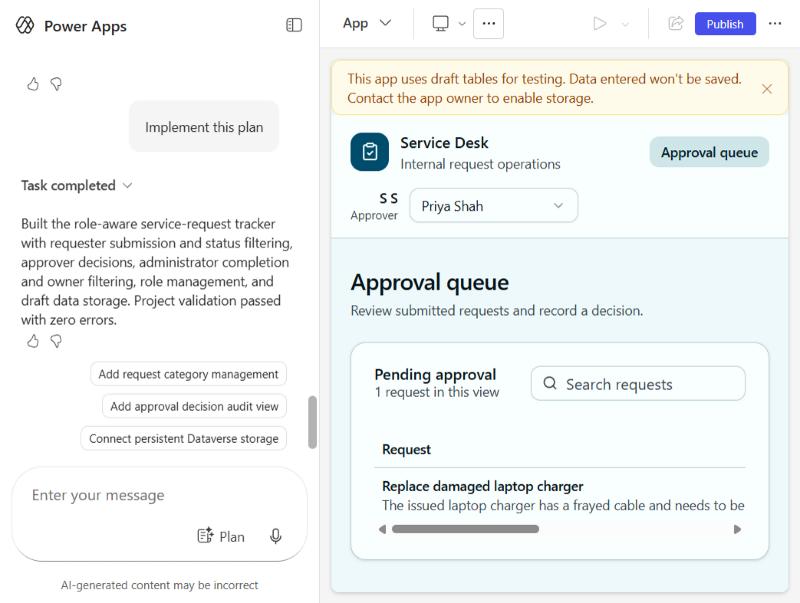Open the Priya Shah user dropdown
Viewport: 800px width, 603px height.
coord(493,206)
